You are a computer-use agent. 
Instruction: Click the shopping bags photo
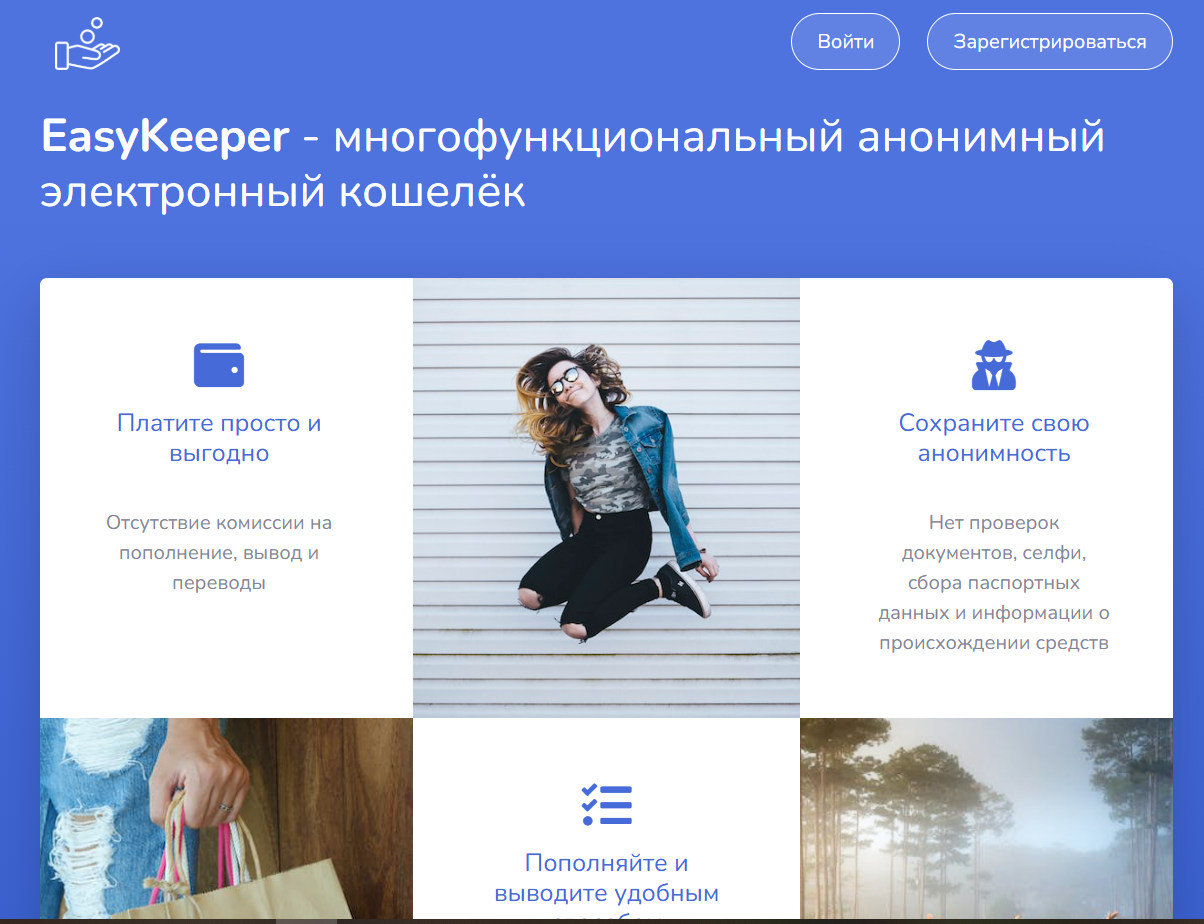226,818
